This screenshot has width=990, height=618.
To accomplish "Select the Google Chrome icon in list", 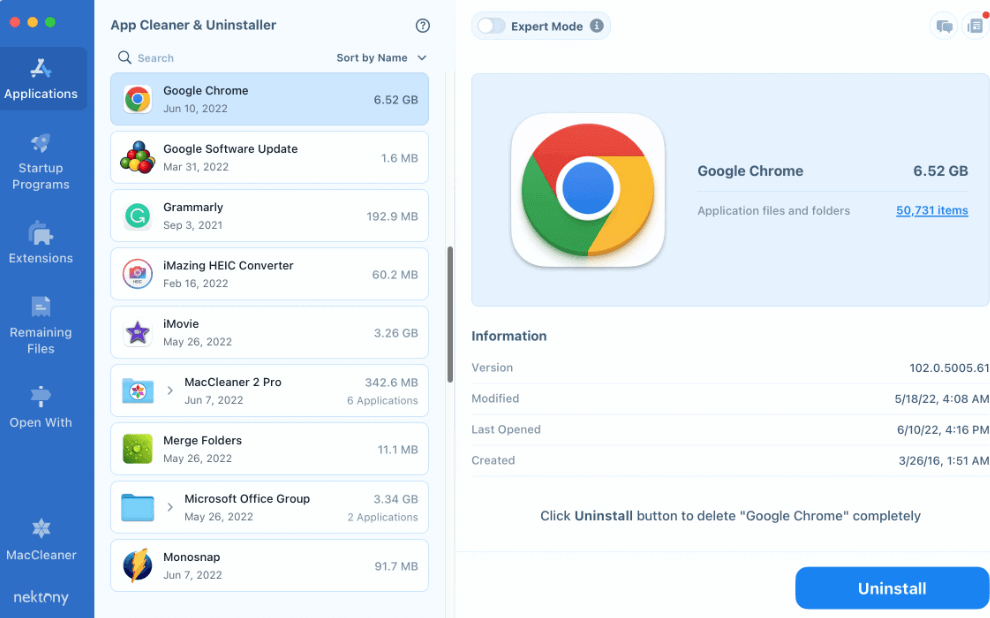I will (137, 99).
